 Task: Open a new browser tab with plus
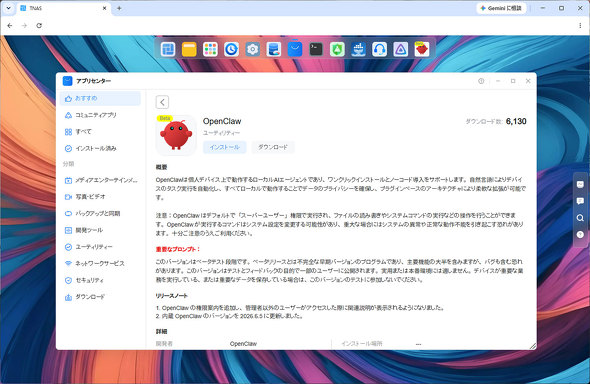click(119, 8)
